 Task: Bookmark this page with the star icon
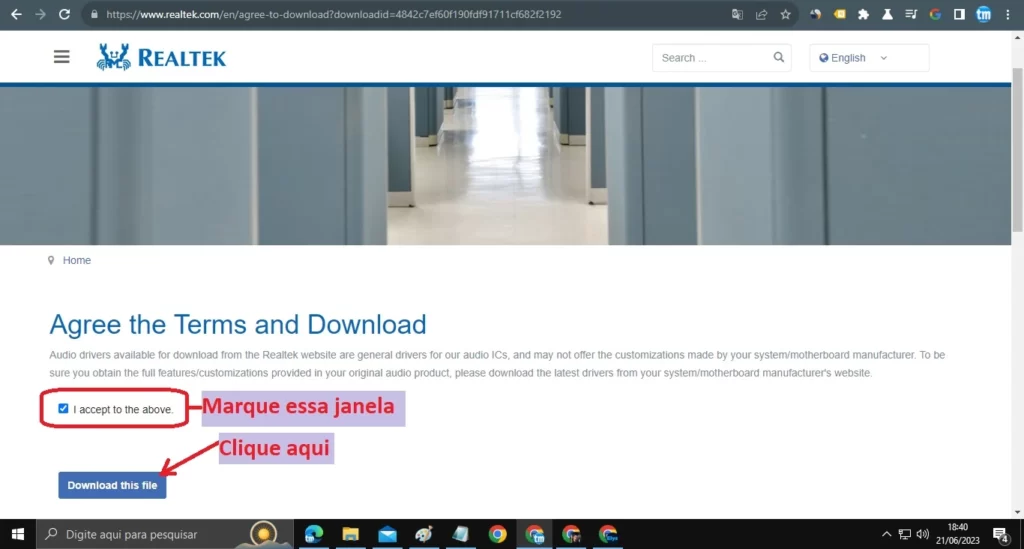tap(786, 14)
